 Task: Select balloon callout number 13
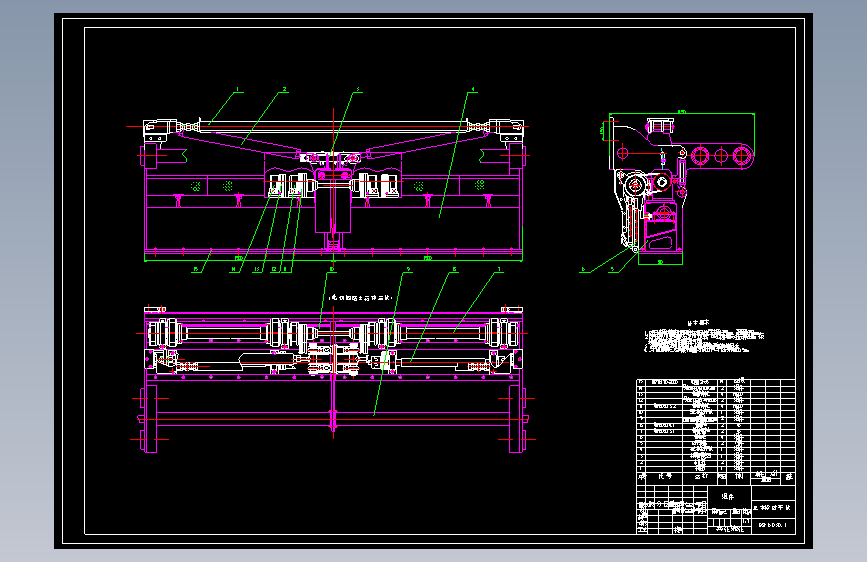click(257, 269)
